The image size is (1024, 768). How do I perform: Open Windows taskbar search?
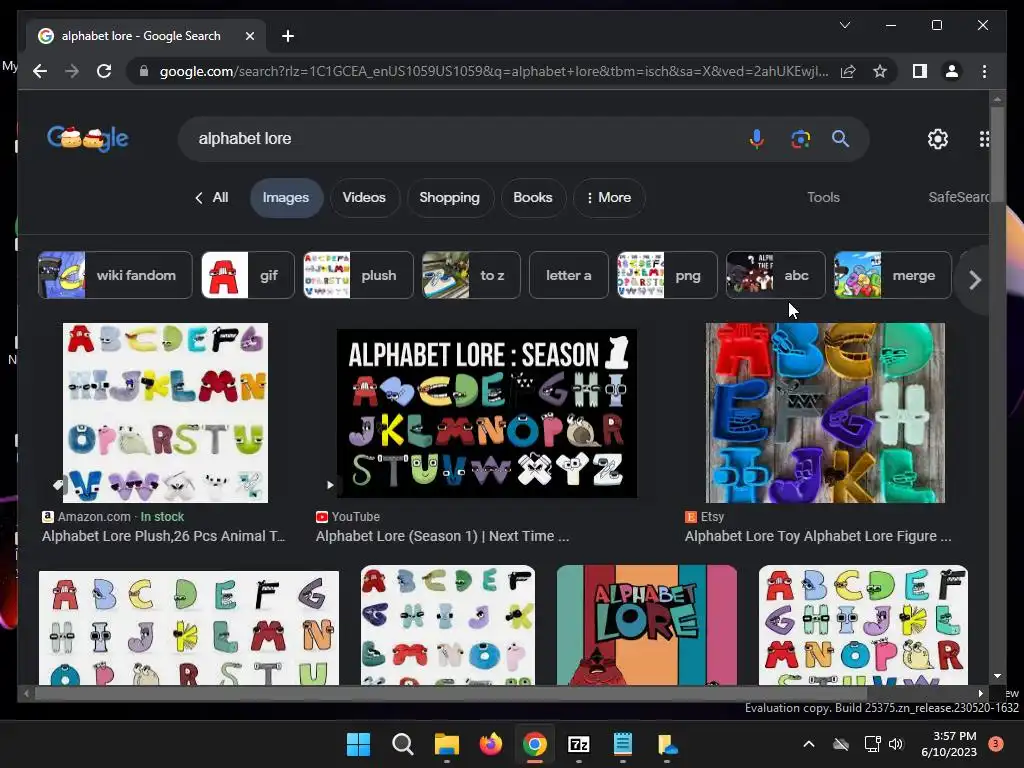click(402, 744)
